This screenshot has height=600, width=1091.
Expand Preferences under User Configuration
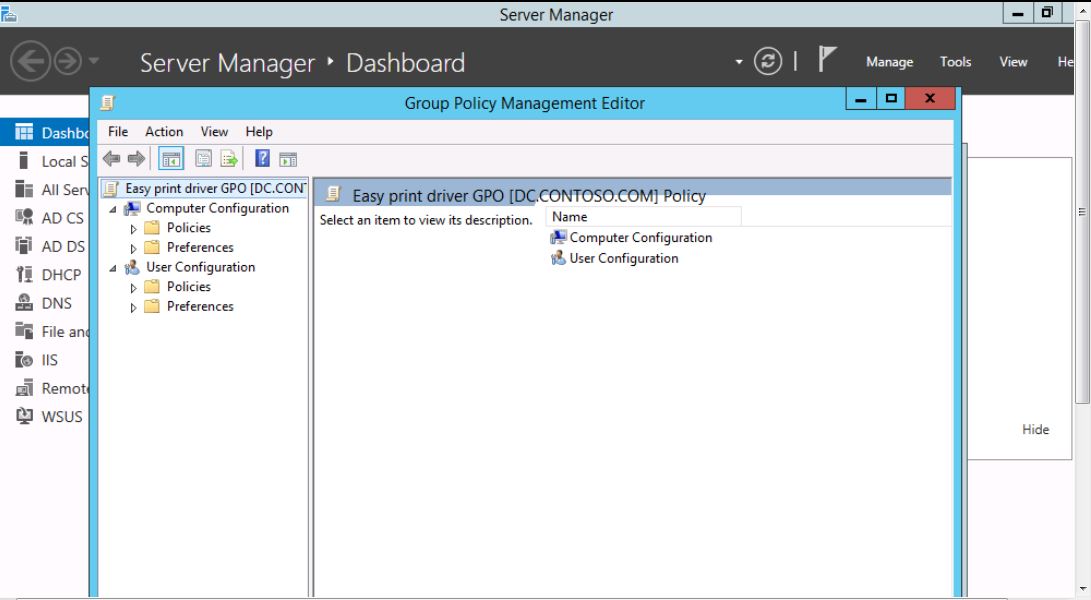point(134,308)
